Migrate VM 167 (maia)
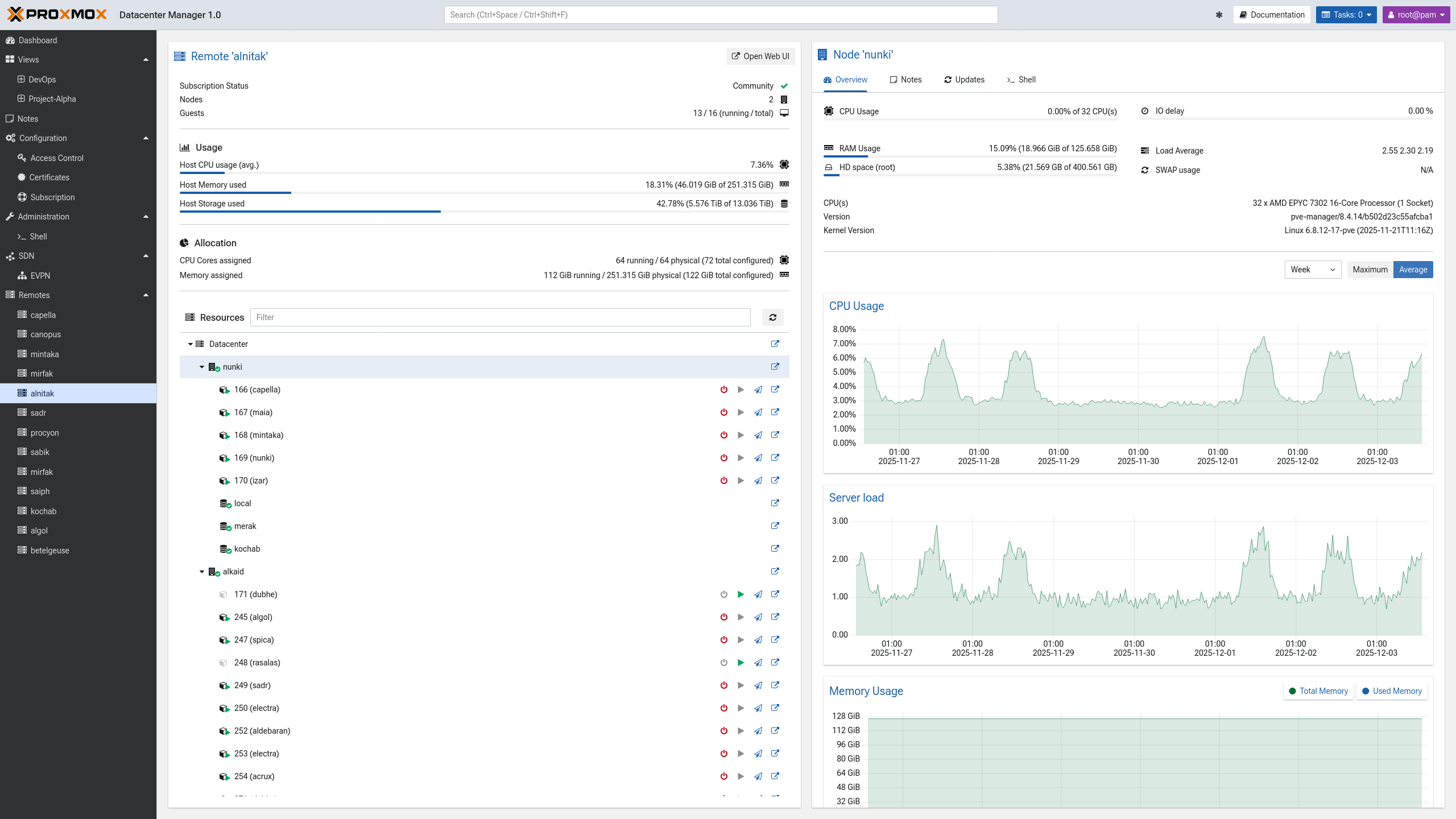The width and height of the screenshot is (1456, 819). coord(758,412)
